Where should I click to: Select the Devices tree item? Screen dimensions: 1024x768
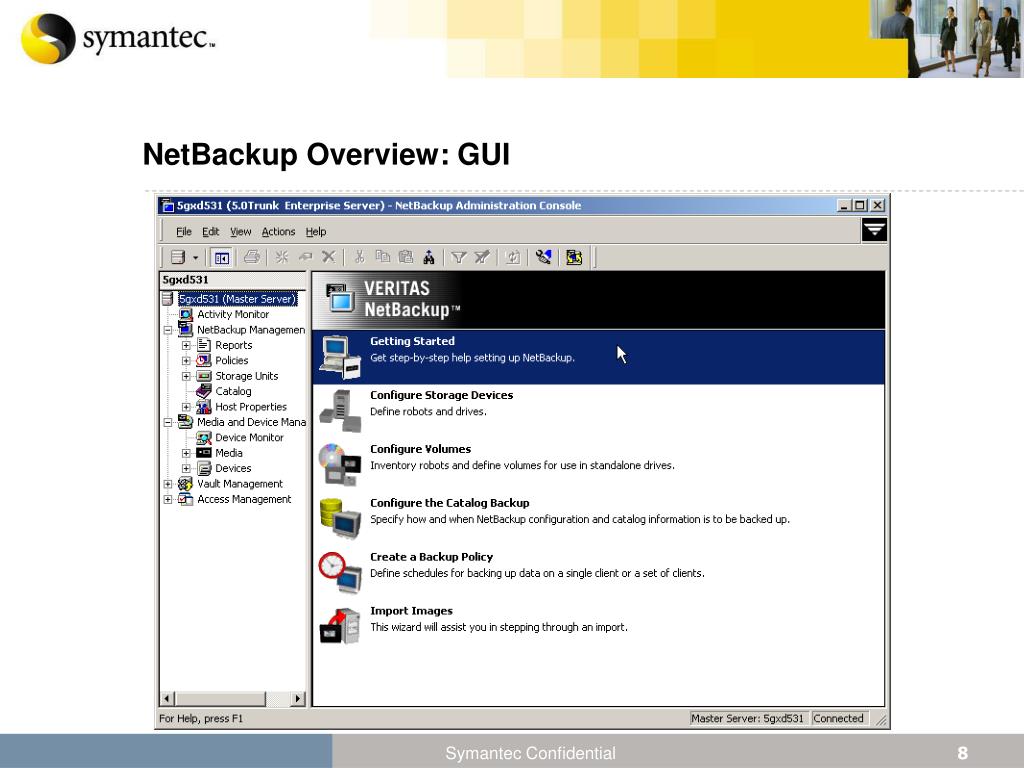pyautogui.click(x=233, y=468)
